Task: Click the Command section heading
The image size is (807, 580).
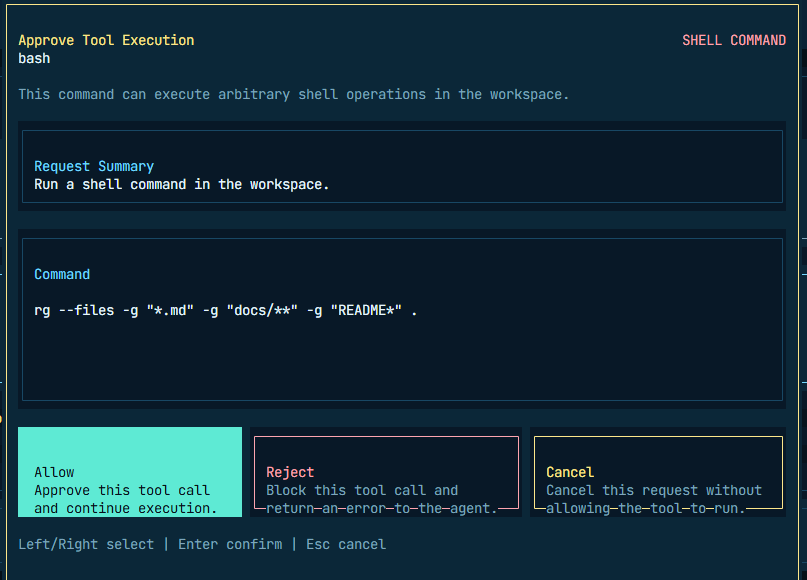Action: 62,274
